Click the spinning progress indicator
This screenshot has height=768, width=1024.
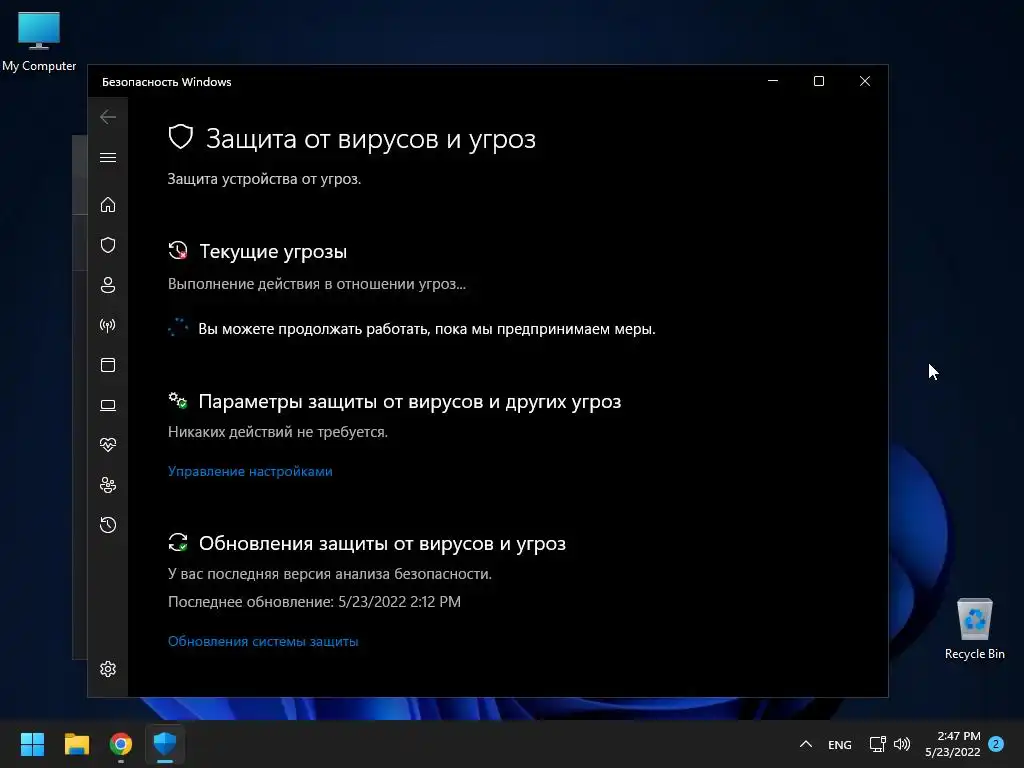[x=178, y=328]
